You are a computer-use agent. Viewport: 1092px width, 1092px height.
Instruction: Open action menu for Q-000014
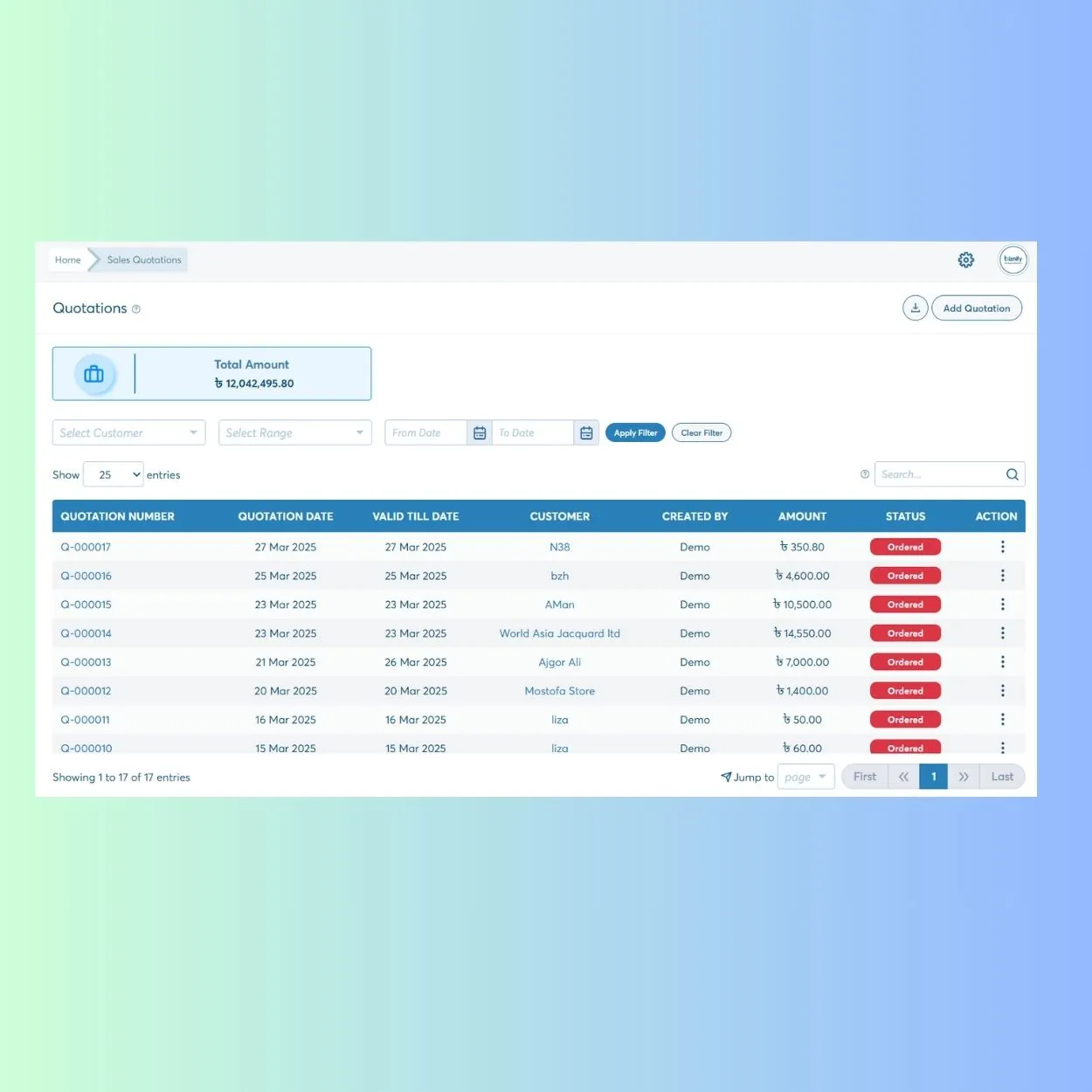[x=1002, y=633]
